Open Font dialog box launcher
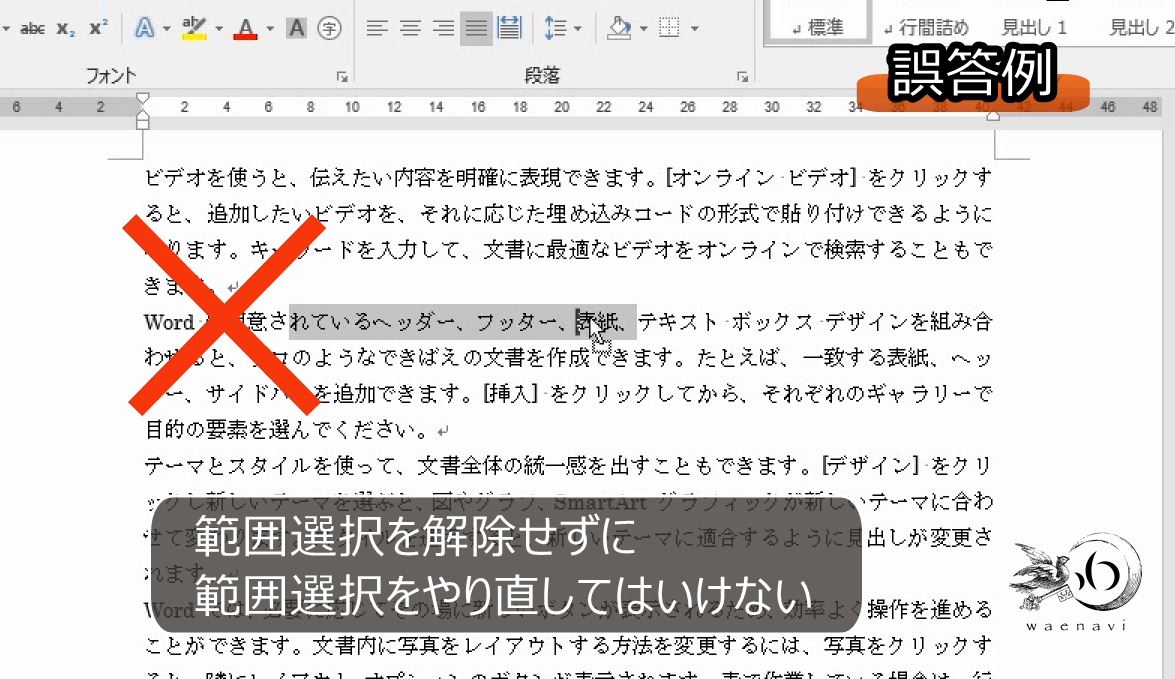Screen dimensions: 1175x679 (342, 76)
